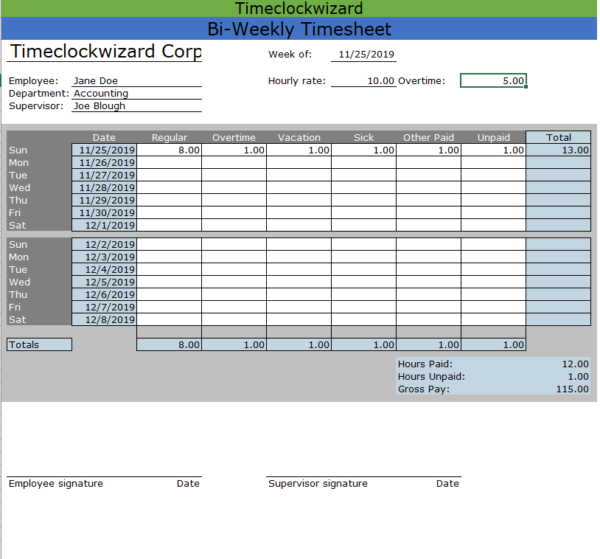600x559 pixels.
Task: Click the date cell 12/2/2019
Action: click(x=104, y=244)
